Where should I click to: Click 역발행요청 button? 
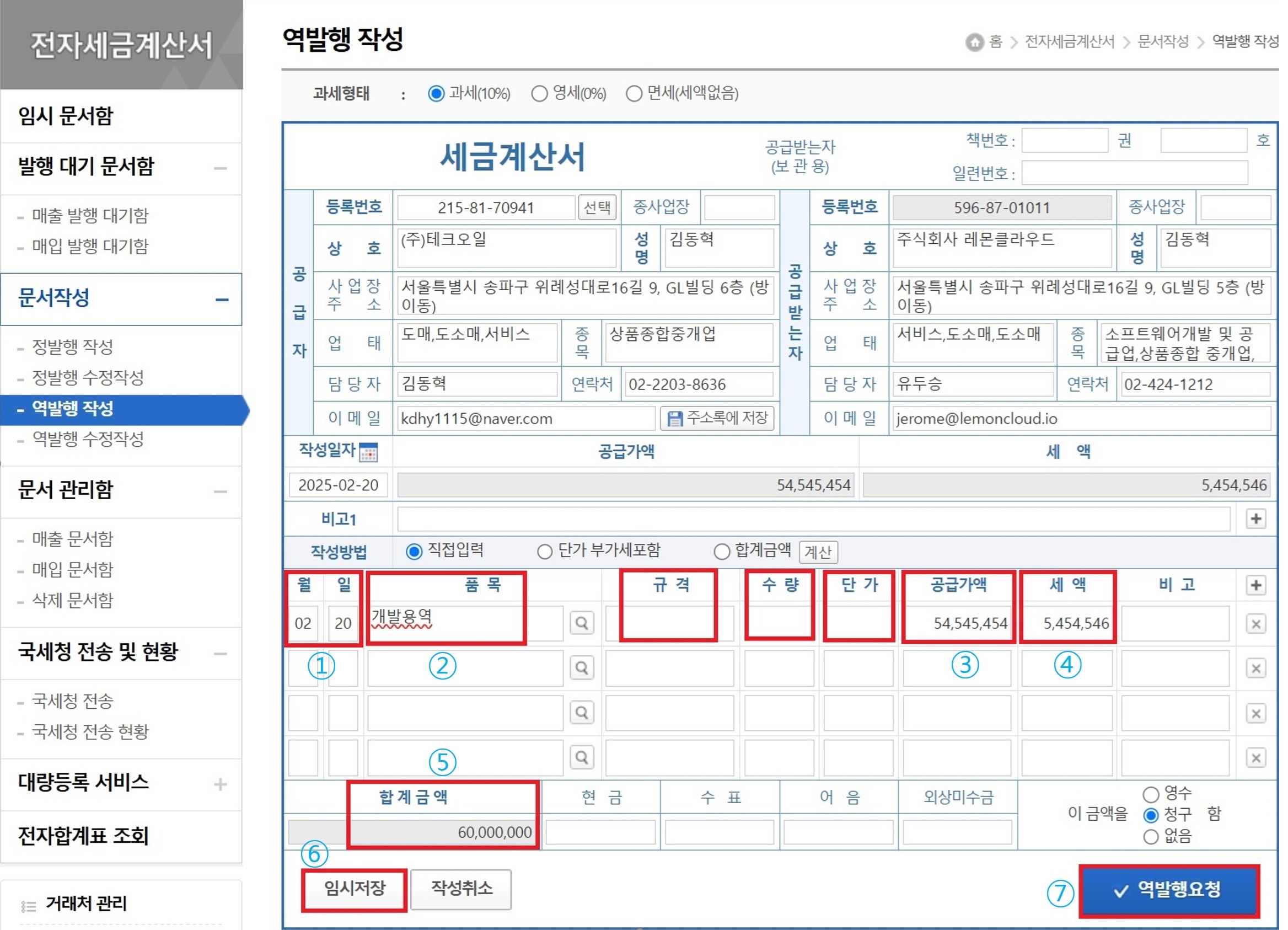[x=1169, y=890]
